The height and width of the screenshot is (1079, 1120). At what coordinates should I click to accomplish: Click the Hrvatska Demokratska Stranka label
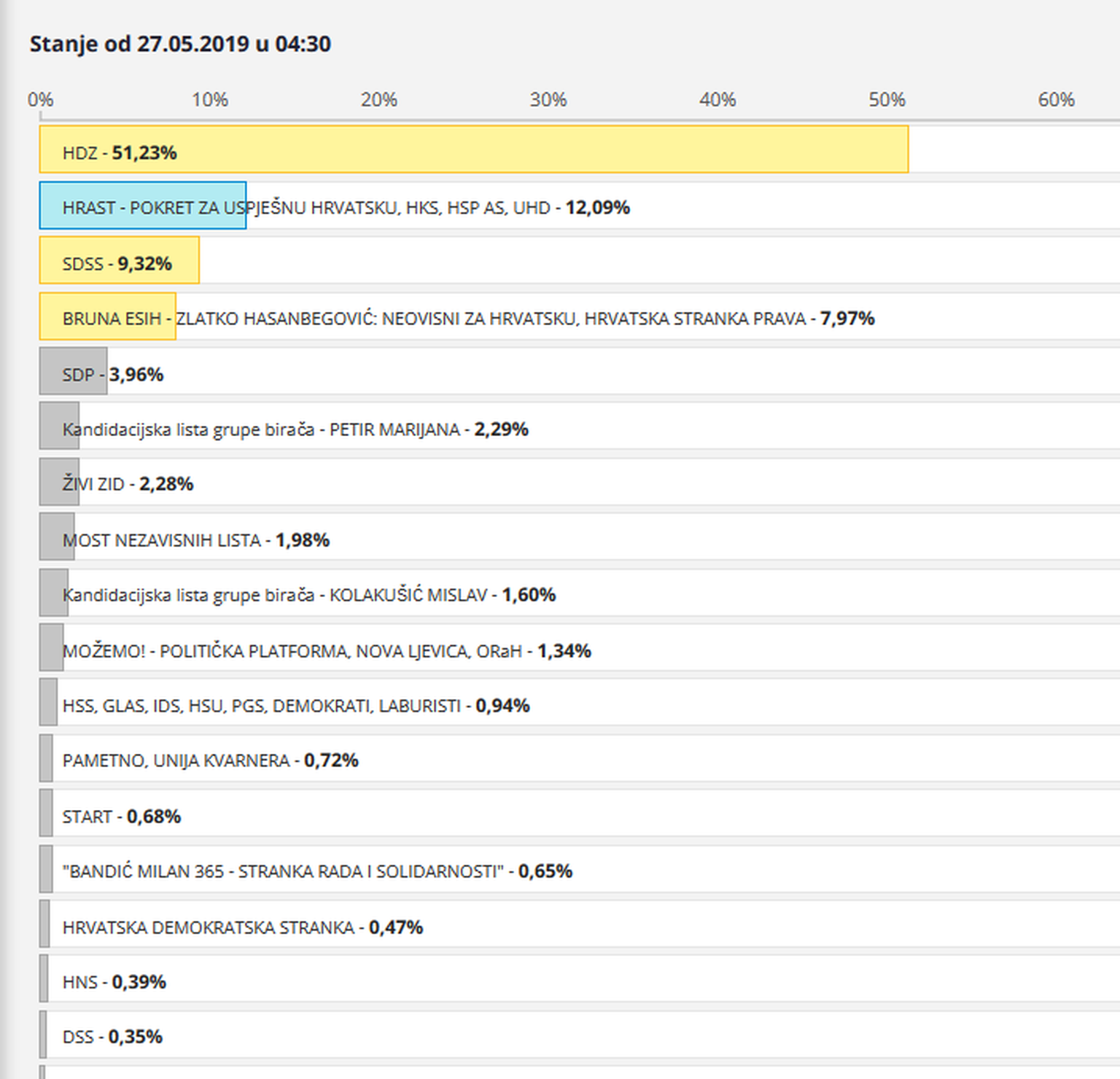pos(242,927)
